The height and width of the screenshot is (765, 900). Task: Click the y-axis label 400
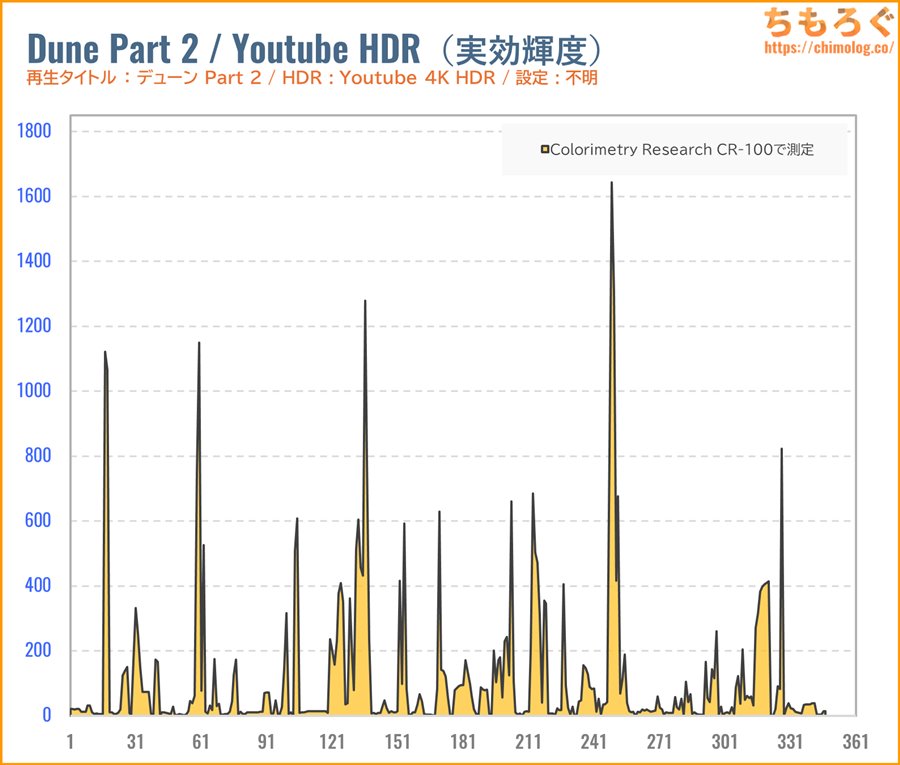(38, 585)
